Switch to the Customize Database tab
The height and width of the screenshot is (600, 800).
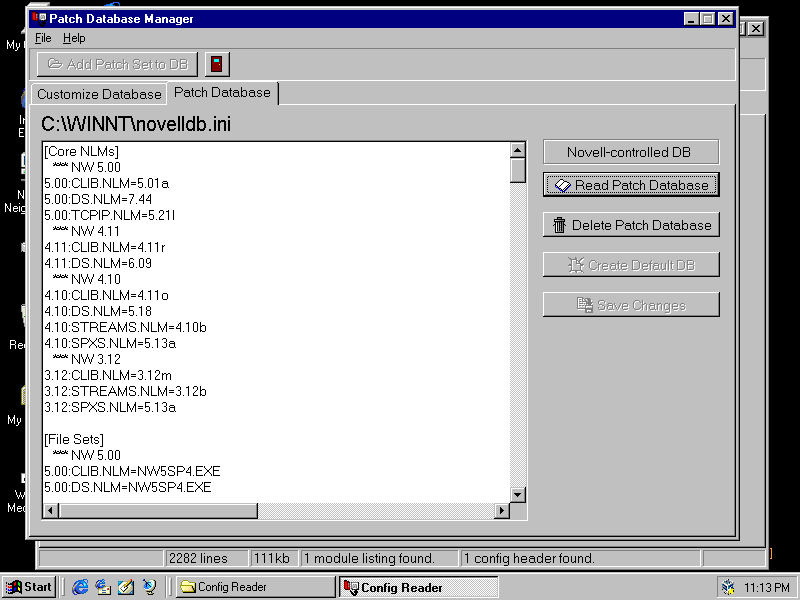99,94
